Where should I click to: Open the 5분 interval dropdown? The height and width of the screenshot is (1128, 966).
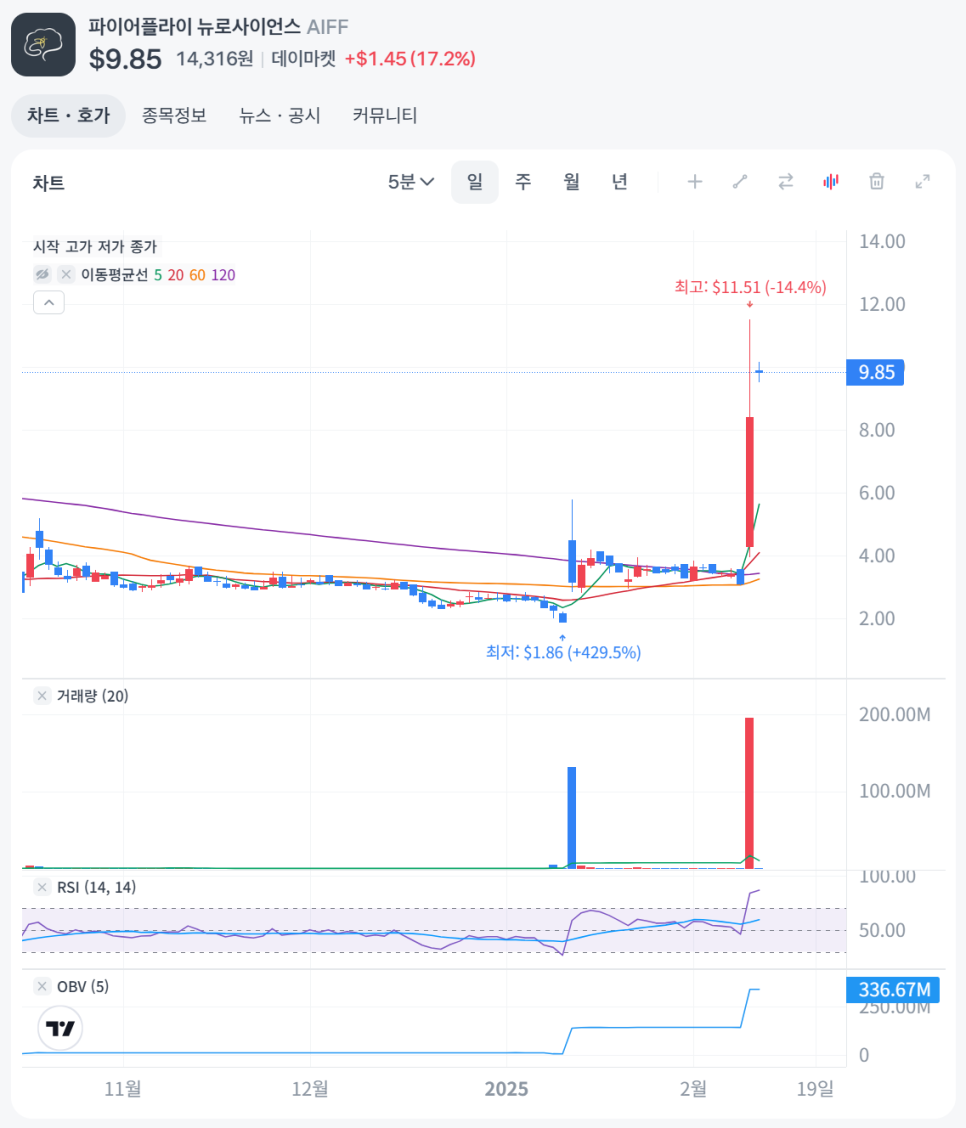click(x=411, y=182)
